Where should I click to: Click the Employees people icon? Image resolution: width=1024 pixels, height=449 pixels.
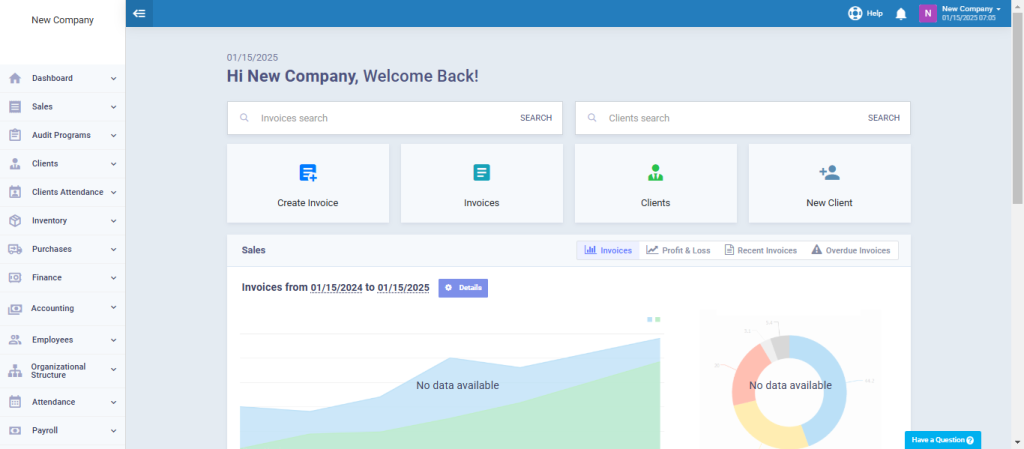tap(15, 340)
